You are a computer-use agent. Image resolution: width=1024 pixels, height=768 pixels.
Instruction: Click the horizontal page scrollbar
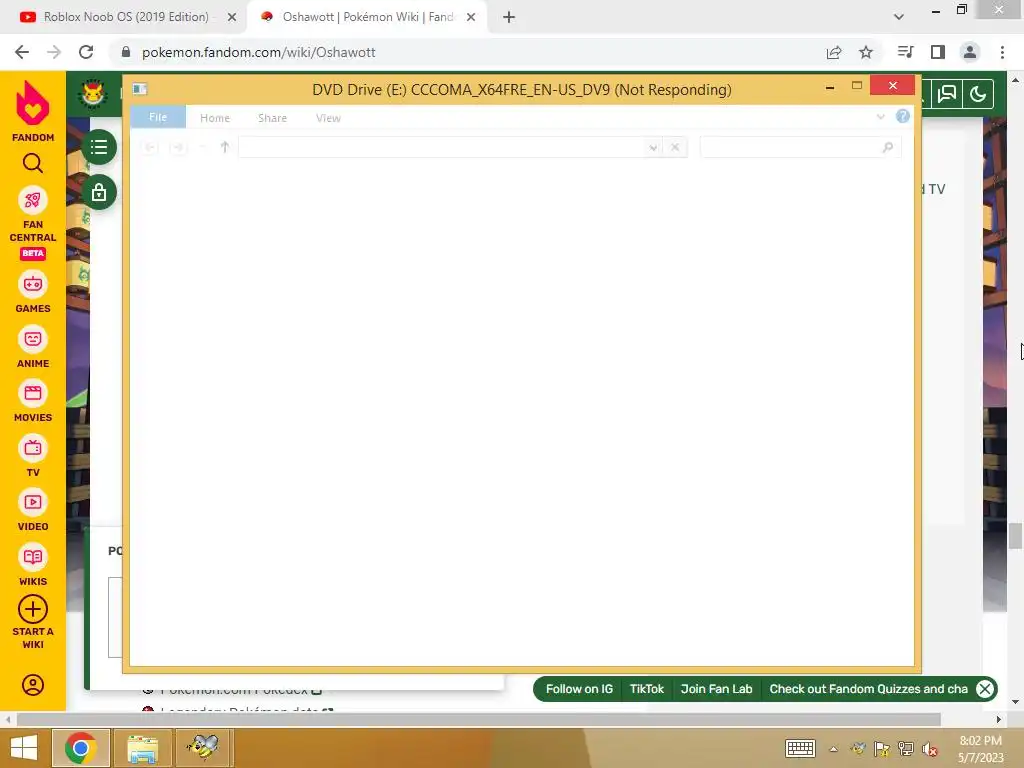(x=479, y=720)
